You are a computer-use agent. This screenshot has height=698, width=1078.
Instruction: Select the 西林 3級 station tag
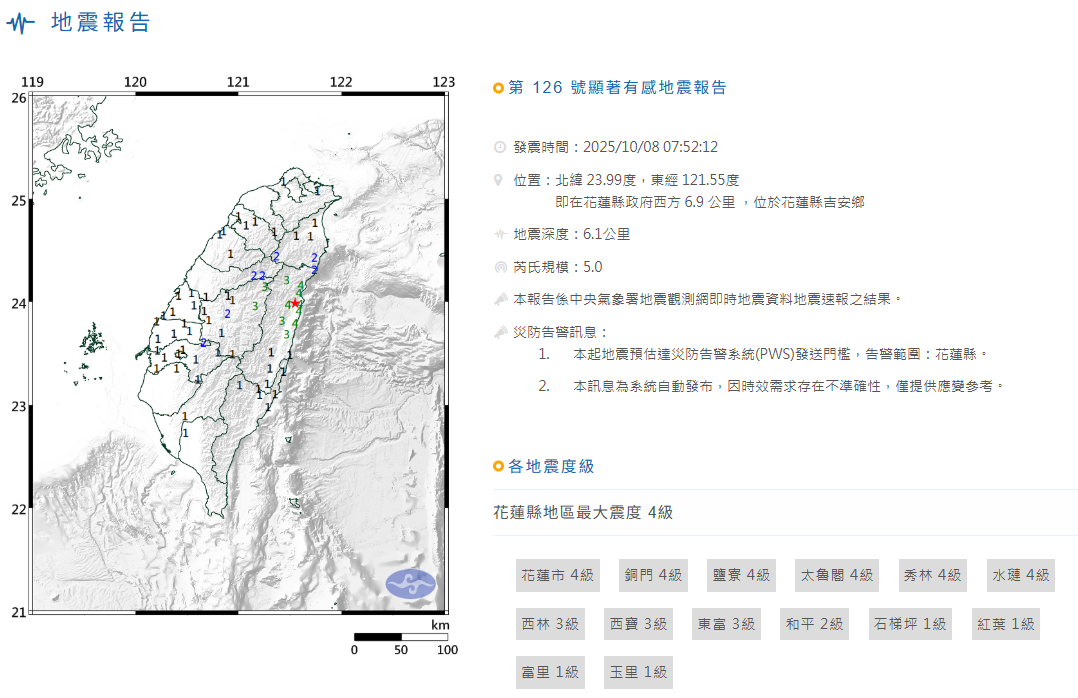coord(550,624)
